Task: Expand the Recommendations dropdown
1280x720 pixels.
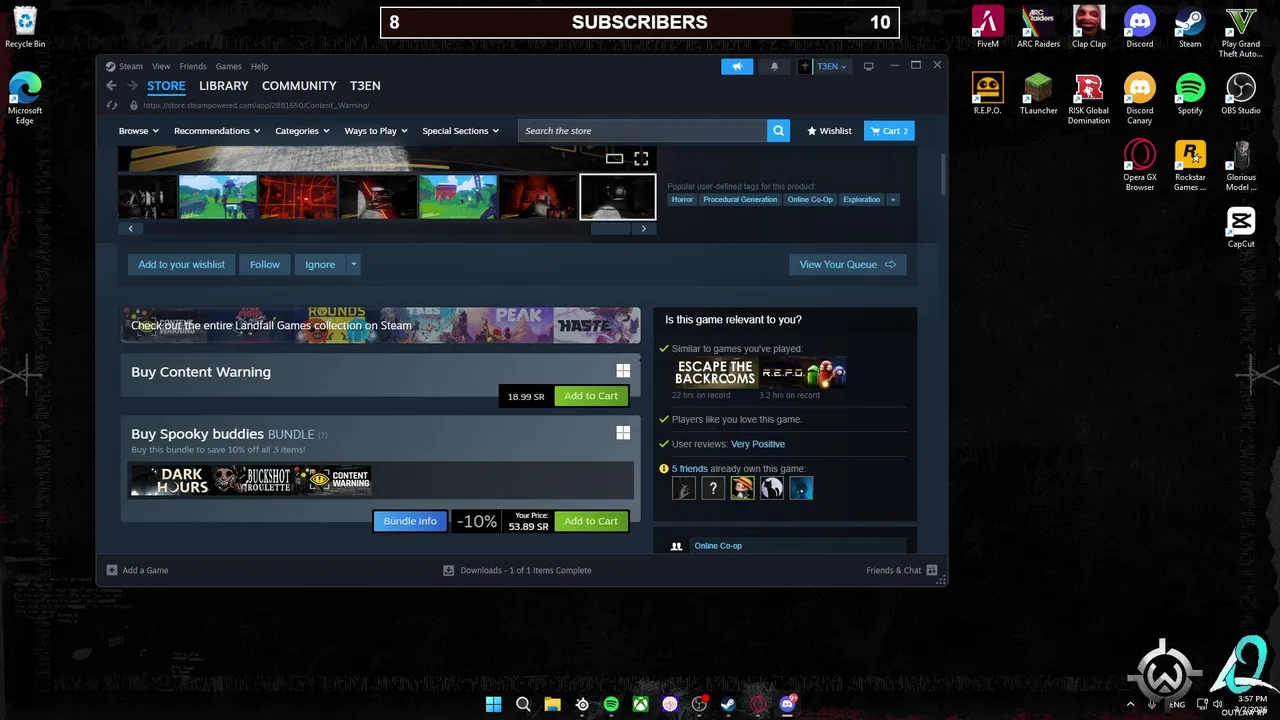Action: click(217, 131)
